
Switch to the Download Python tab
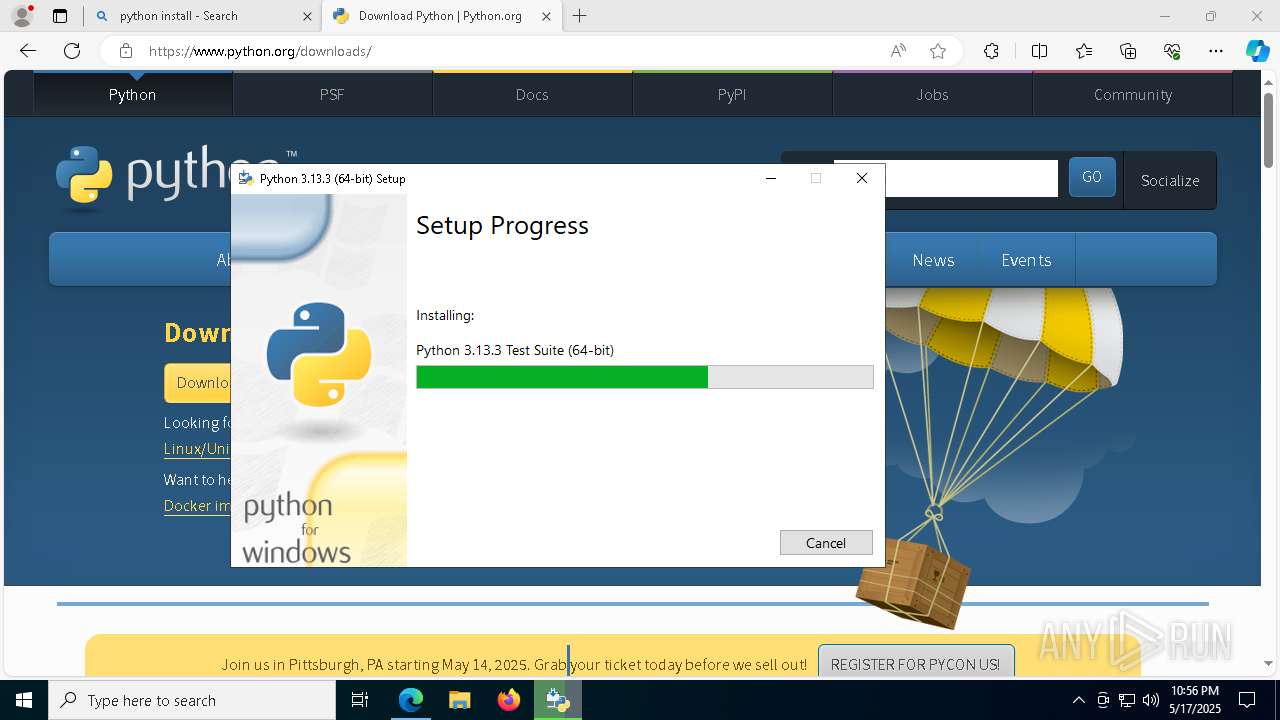point(440,16)
